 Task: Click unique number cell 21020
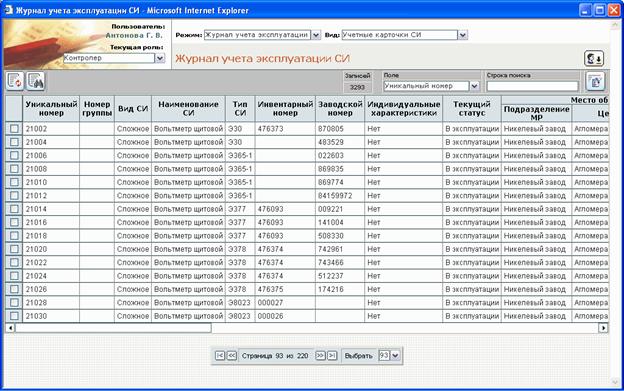click(36, 249)
